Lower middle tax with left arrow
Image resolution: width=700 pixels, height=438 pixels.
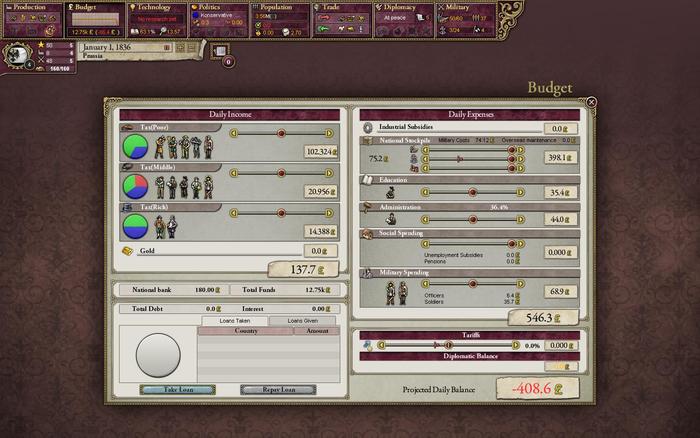pos(233,173)
